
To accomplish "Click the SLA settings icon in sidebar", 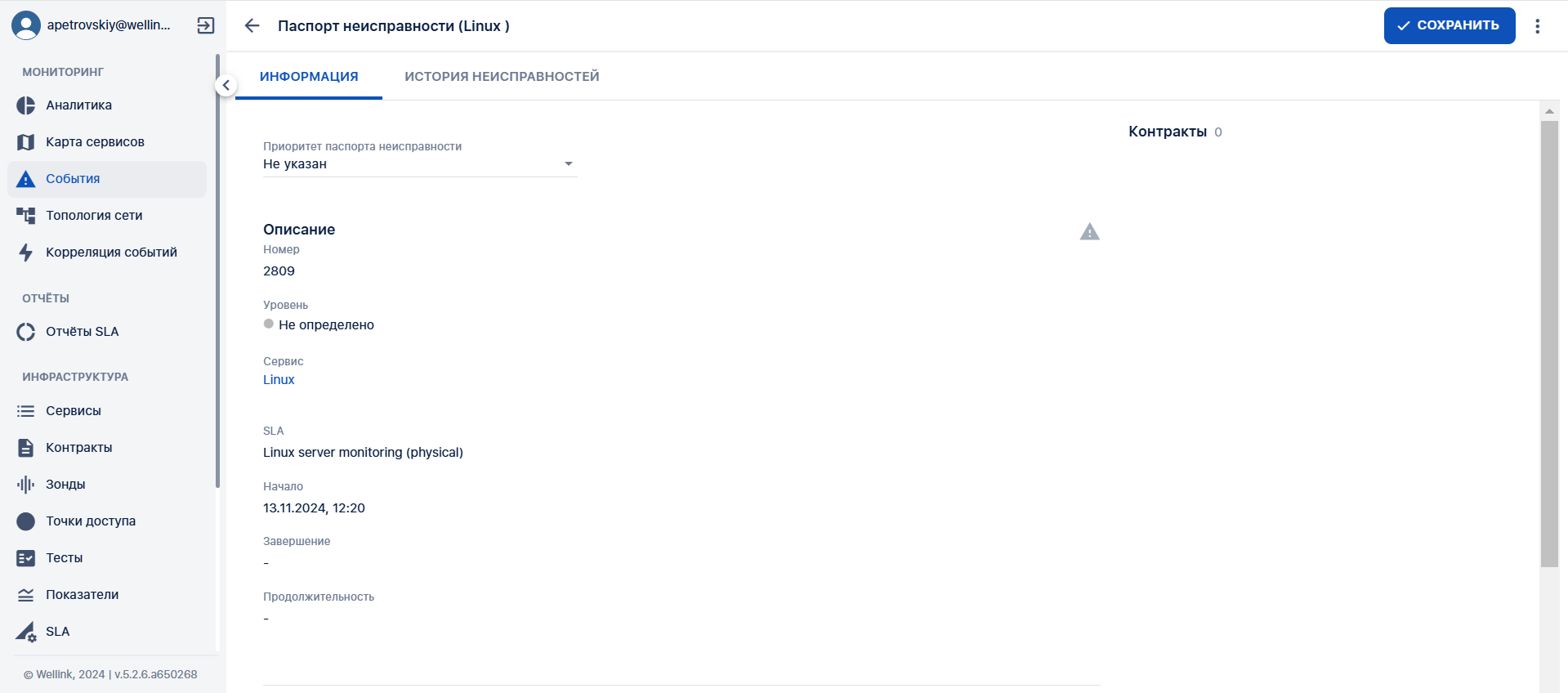I will coord(26,632).
